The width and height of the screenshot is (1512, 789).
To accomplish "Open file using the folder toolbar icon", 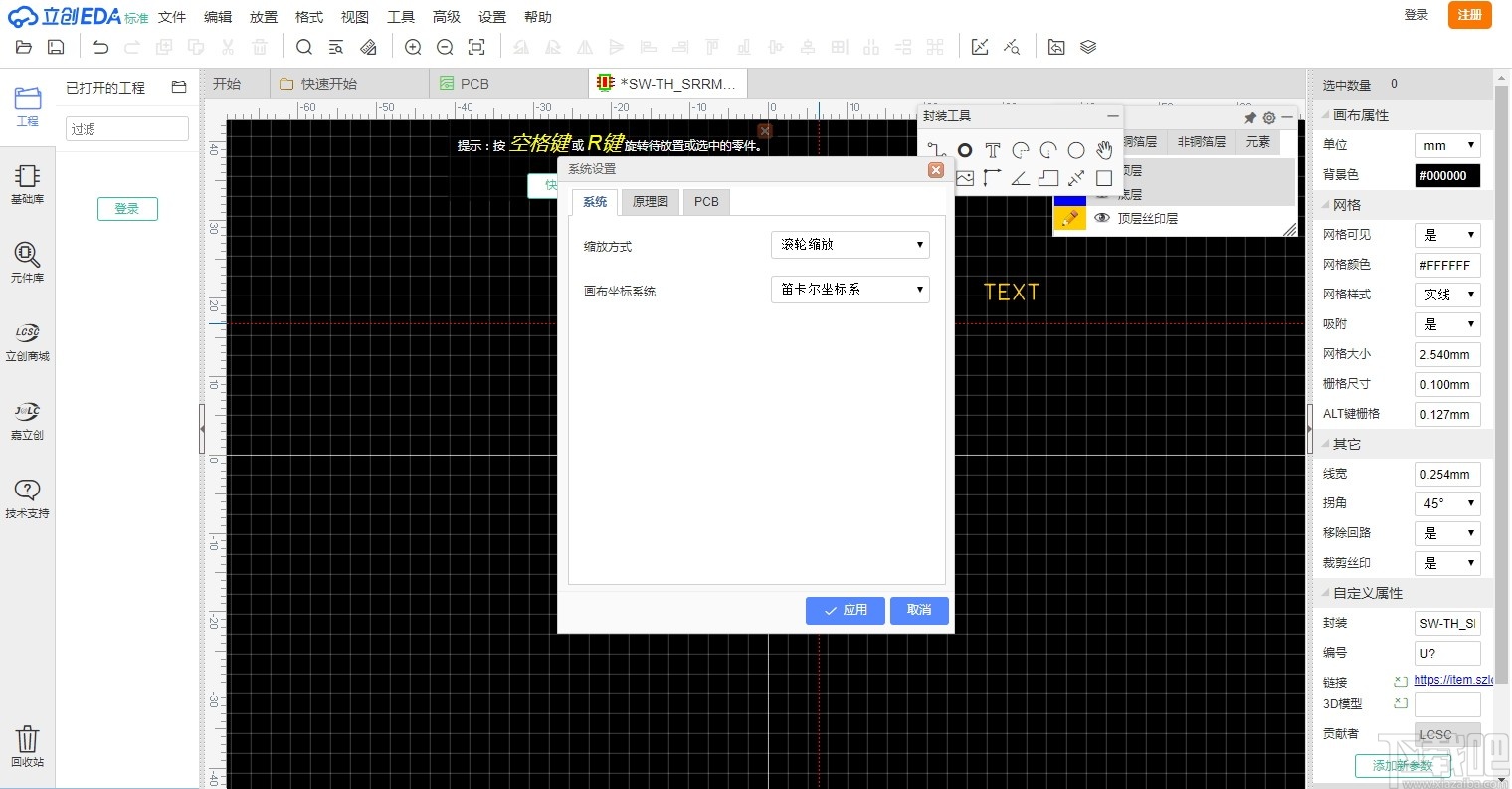I will click(x=24, y=47).
